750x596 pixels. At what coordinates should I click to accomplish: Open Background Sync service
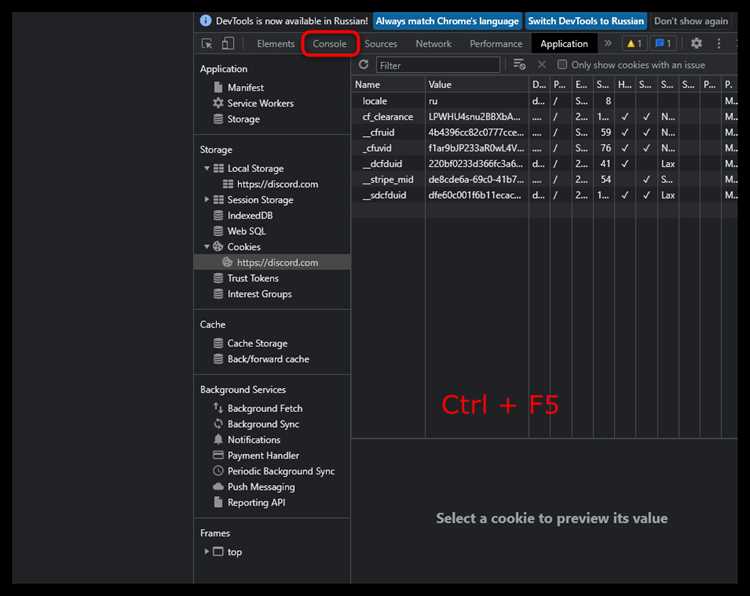[x=256, y=424]
